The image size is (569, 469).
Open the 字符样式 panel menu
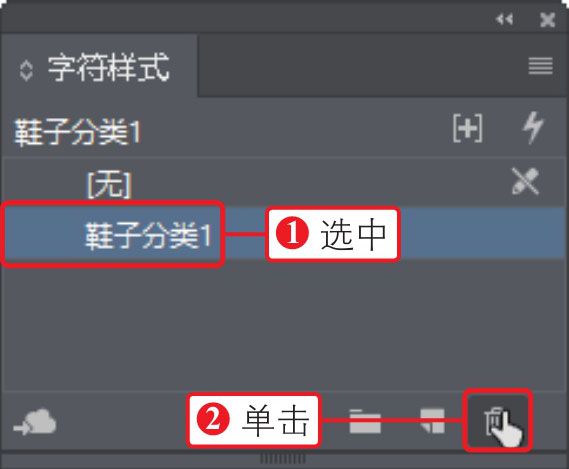[540, 66]
